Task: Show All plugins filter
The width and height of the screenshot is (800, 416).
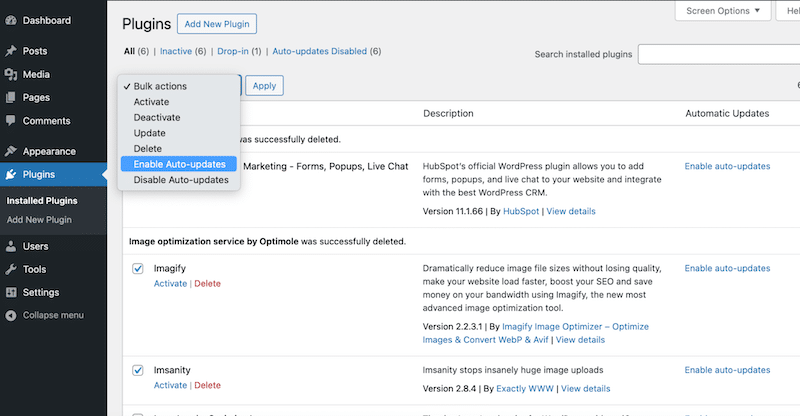Action: pos(129,51)
